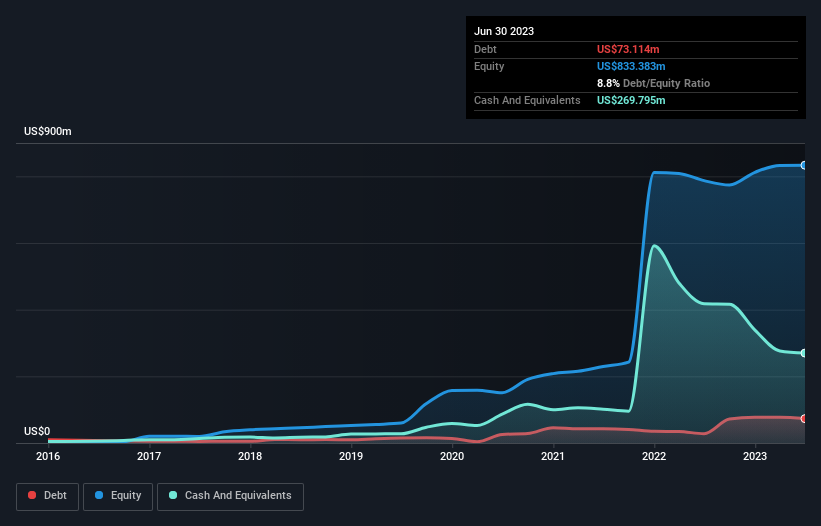Click the 2018 x-axis label
The height and width of the screenshot is (526, 821).
click(250, 456)
